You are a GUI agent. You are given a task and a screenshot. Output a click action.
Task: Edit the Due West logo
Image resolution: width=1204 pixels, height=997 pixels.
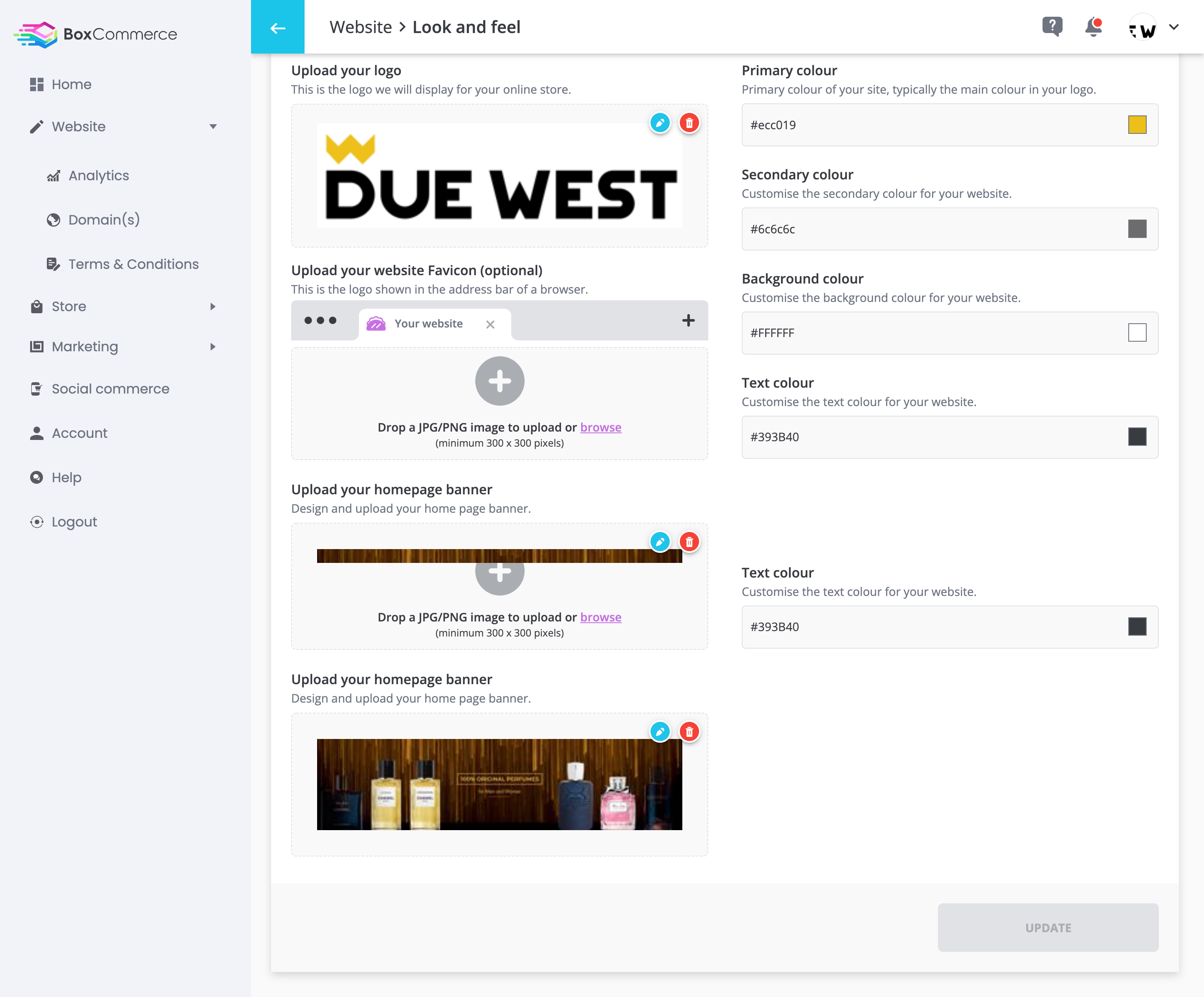[x=660, y=122]
